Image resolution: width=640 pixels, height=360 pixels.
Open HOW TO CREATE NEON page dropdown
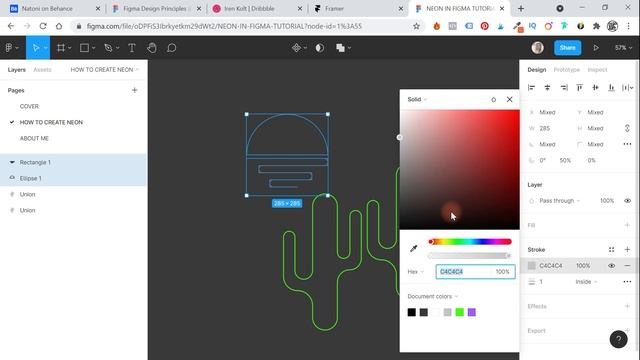[x=104, y=70]
